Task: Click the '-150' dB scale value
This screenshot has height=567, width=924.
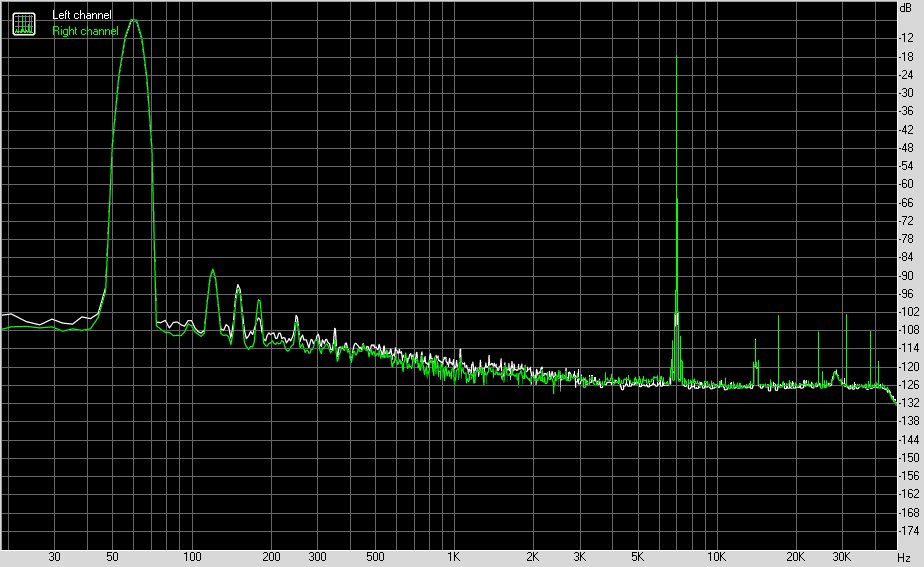Action: [x=908, y=458]
